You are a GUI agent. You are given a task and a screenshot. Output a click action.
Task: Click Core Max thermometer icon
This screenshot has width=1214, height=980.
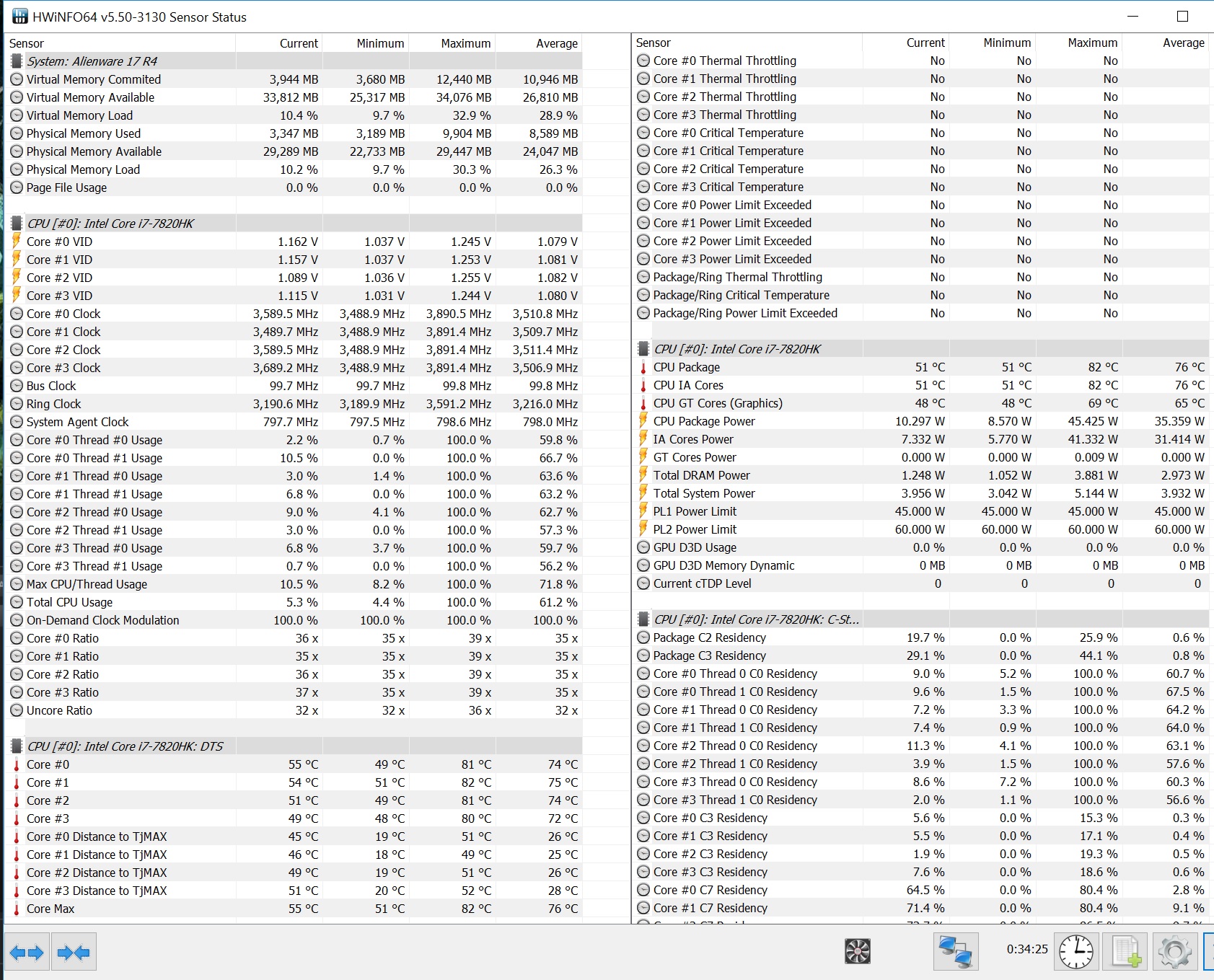click(17, 909)
